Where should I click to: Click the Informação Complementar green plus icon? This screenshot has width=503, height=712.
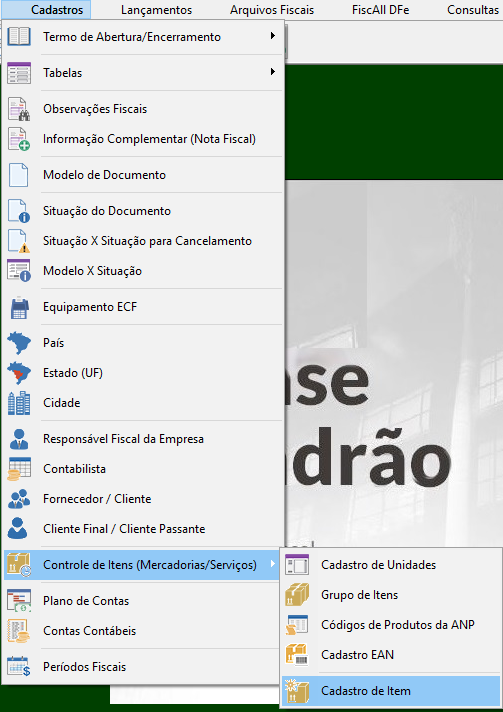coord(19,139)
